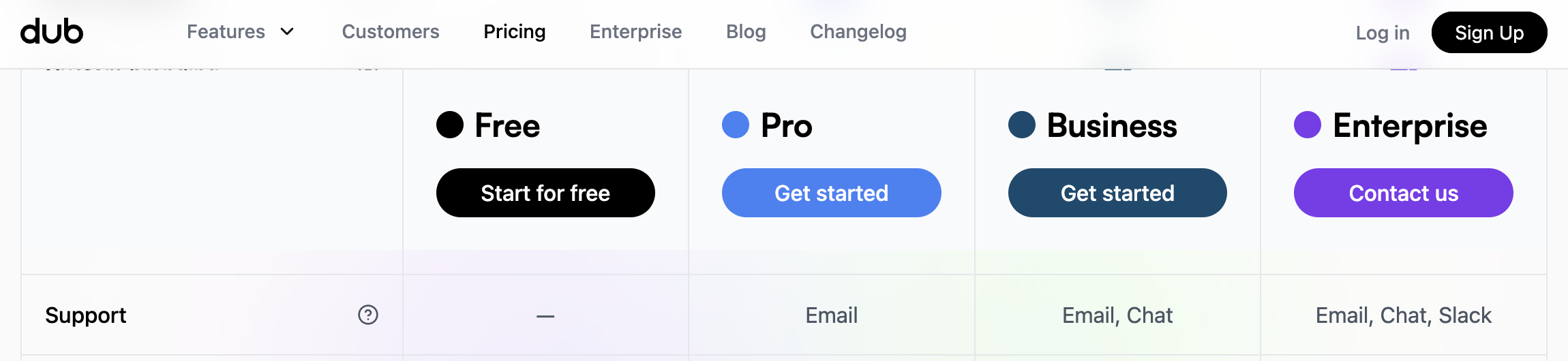The width and height of the screenshot is (1568, 361).
Task: Click Get started under Pro plan
Action: [831, 193]
